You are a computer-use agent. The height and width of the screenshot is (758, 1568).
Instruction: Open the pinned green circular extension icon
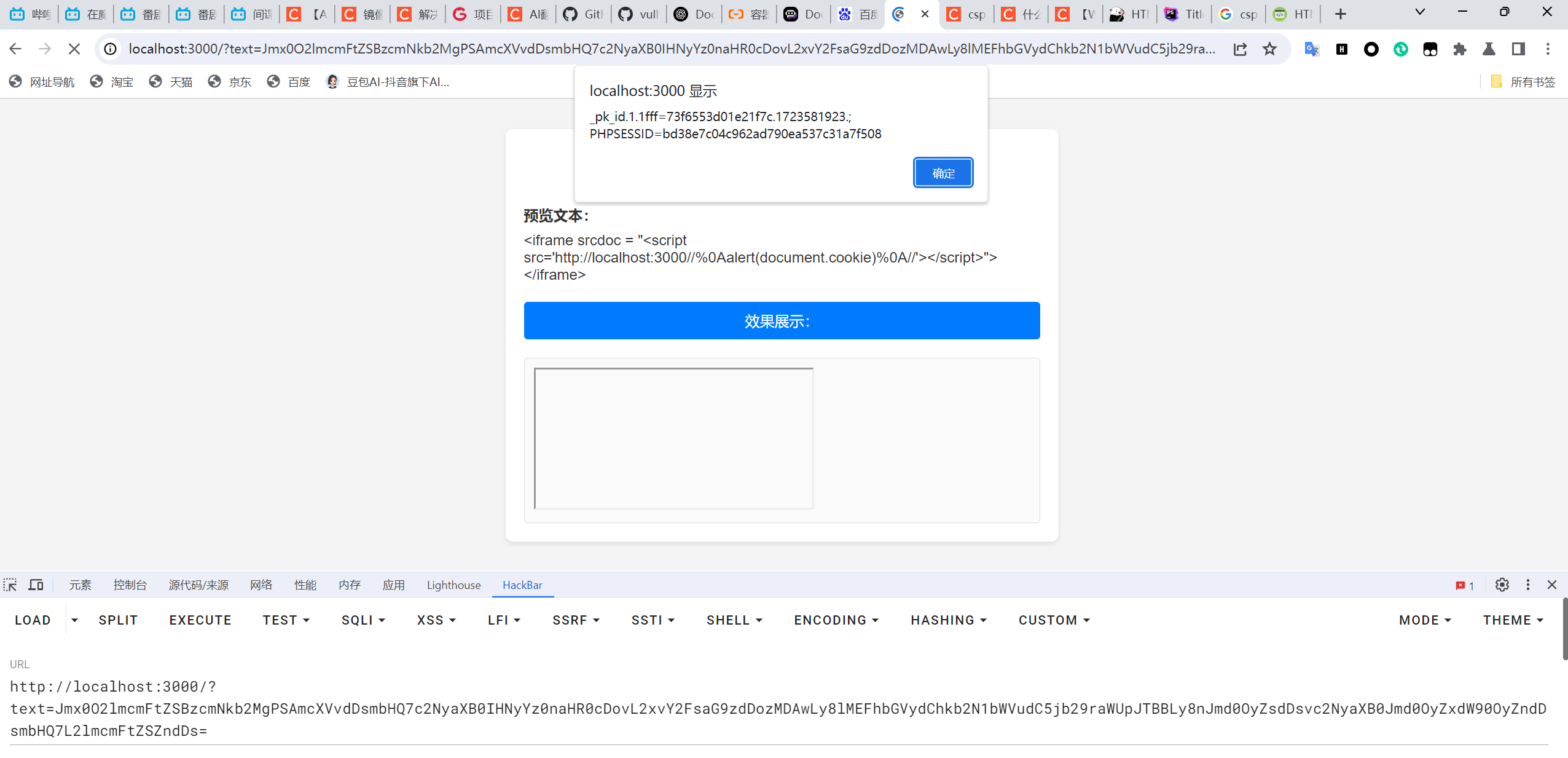click(x=1400, y=49)
